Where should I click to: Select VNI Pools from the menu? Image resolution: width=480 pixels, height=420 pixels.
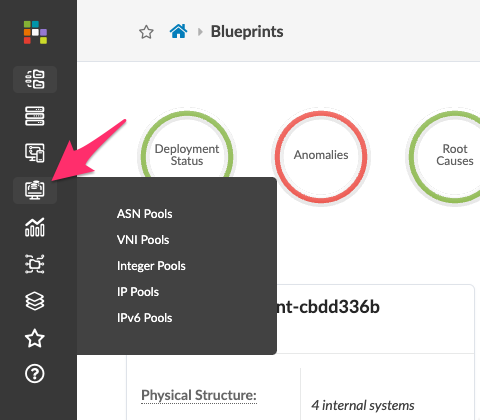143,240
